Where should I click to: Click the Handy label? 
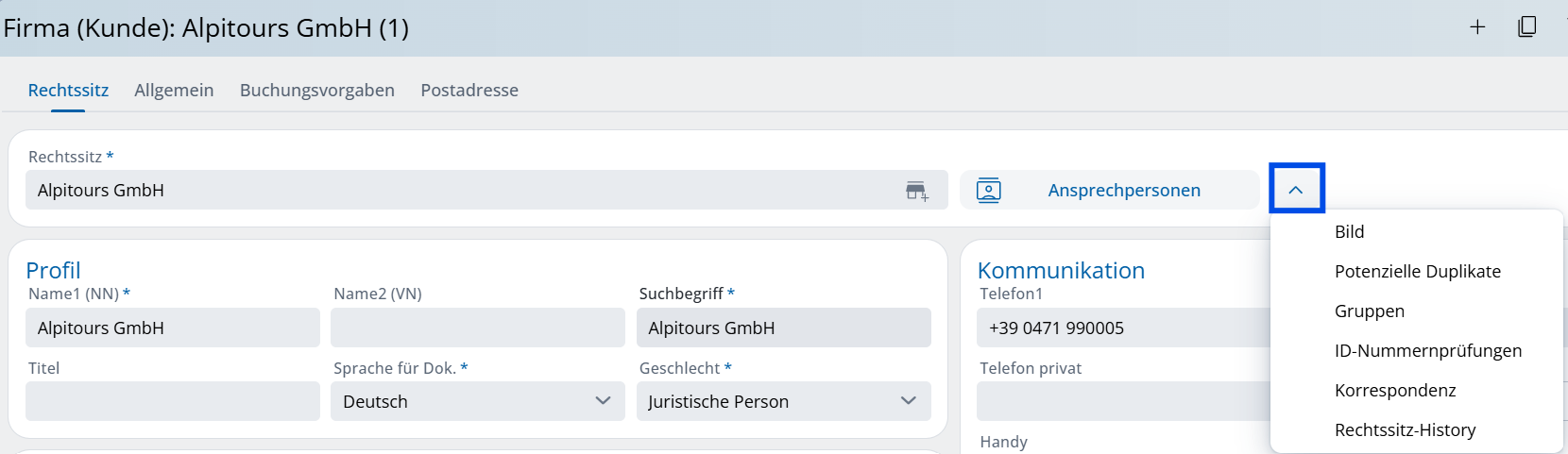coord(1003,442)
